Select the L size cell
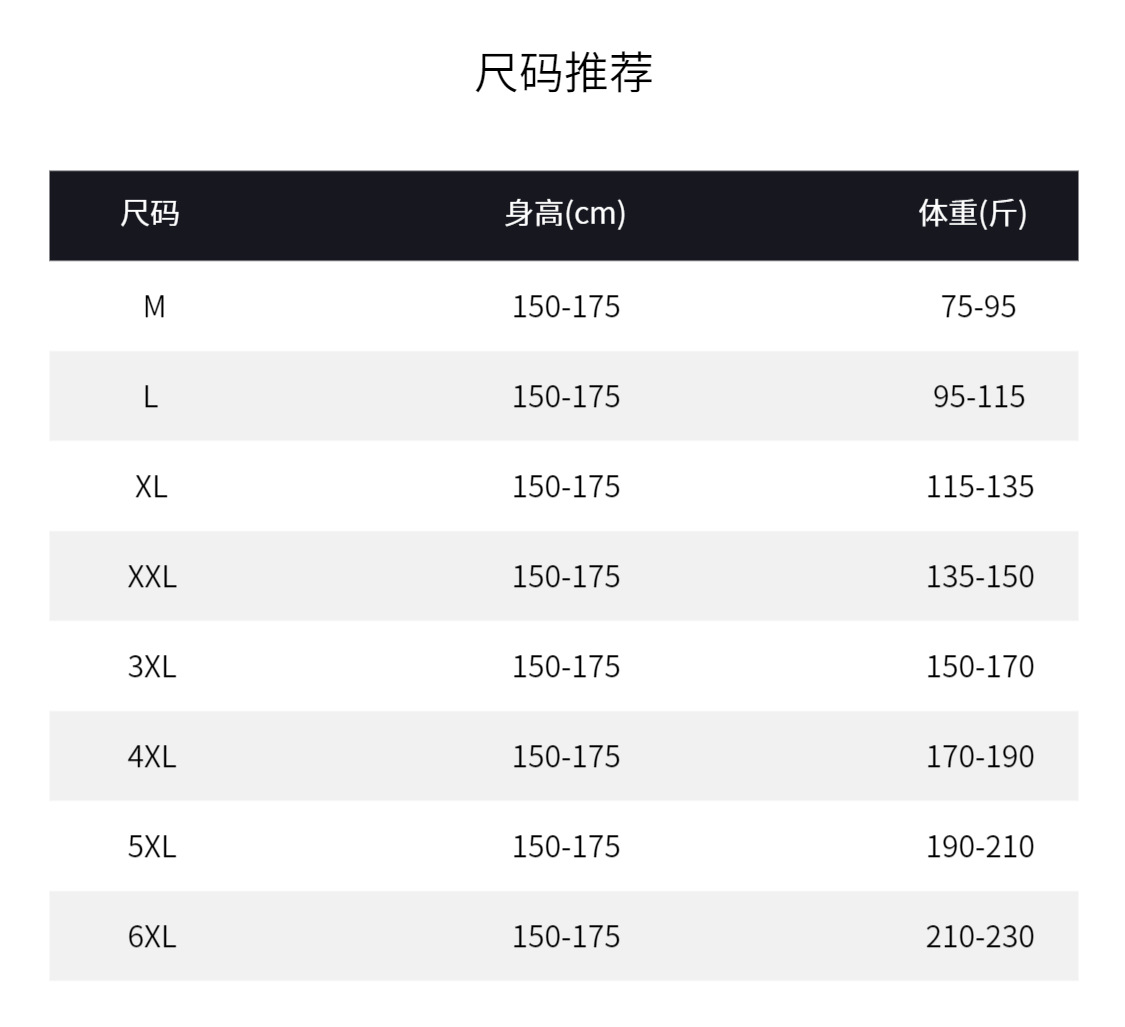This screenshot has height=1027, width=1125. click(x=150, y=396)
